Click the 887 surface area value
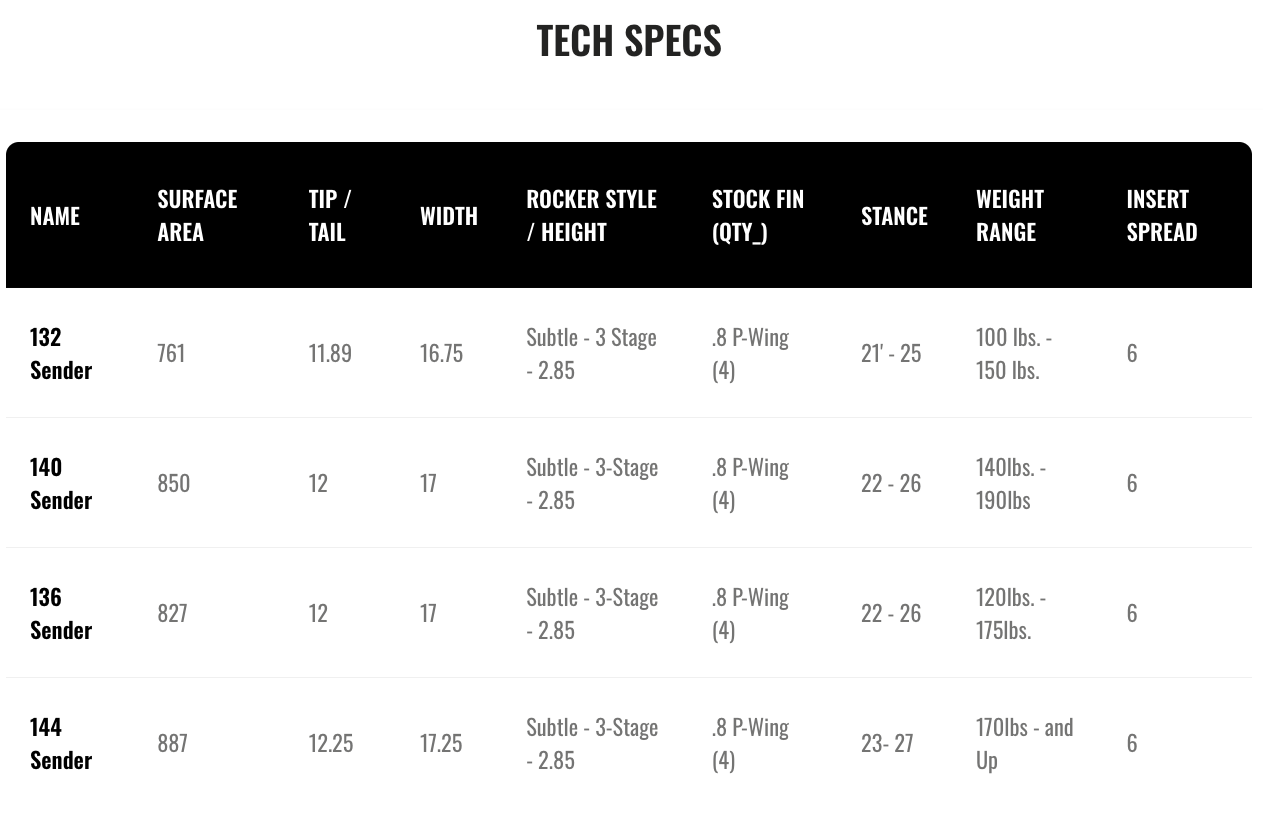Screen dimensions: 1263x824 point(172,743)
